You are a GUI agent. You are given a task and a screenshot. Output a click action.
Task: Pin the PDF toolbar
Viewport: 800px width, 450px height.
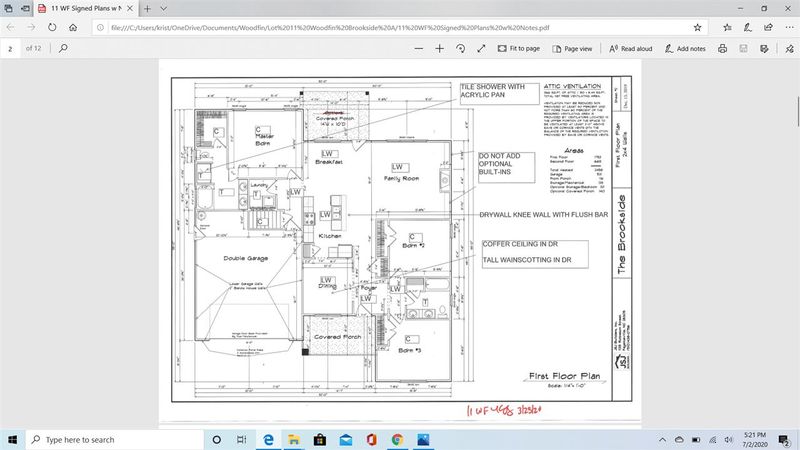(789, 48)
